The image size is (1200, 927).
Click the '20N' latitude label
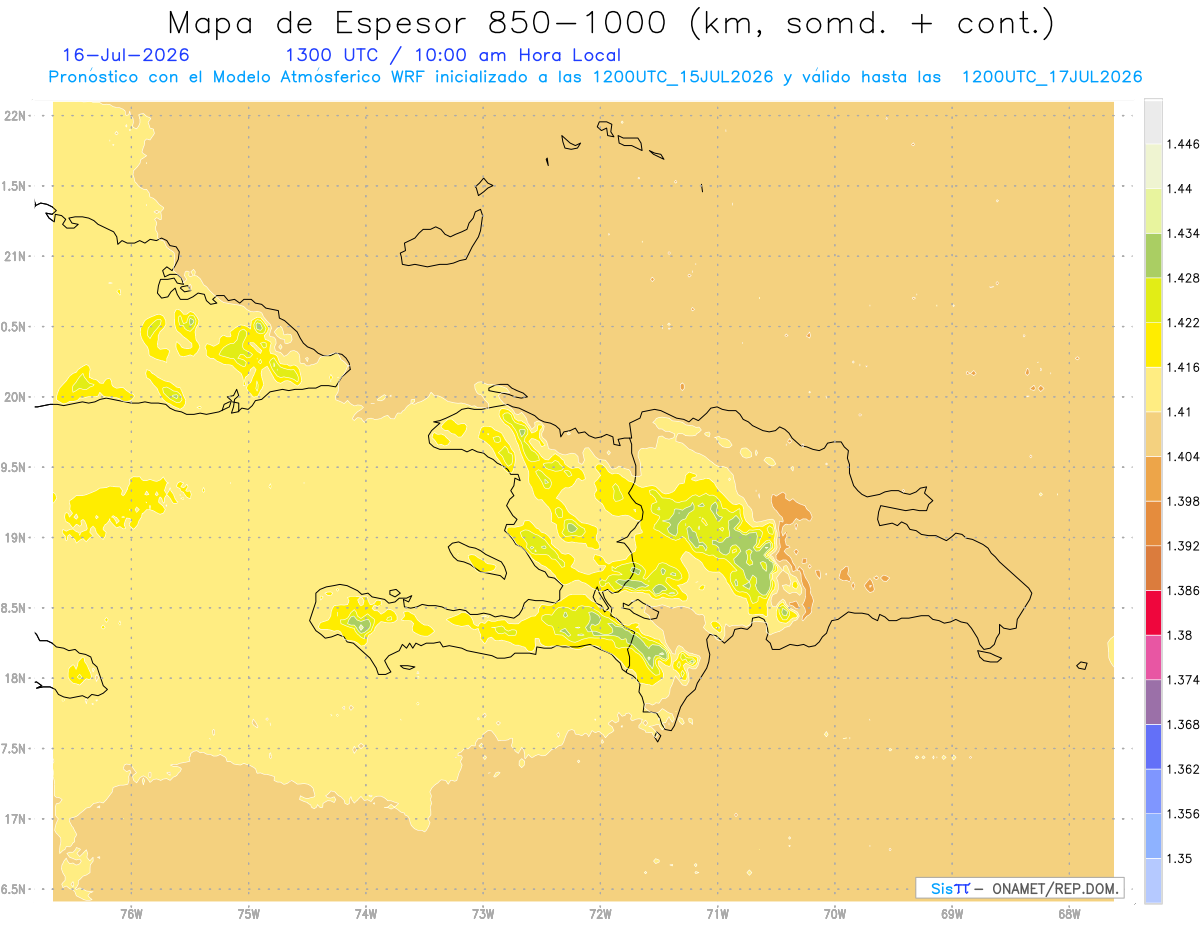[16, 397]
